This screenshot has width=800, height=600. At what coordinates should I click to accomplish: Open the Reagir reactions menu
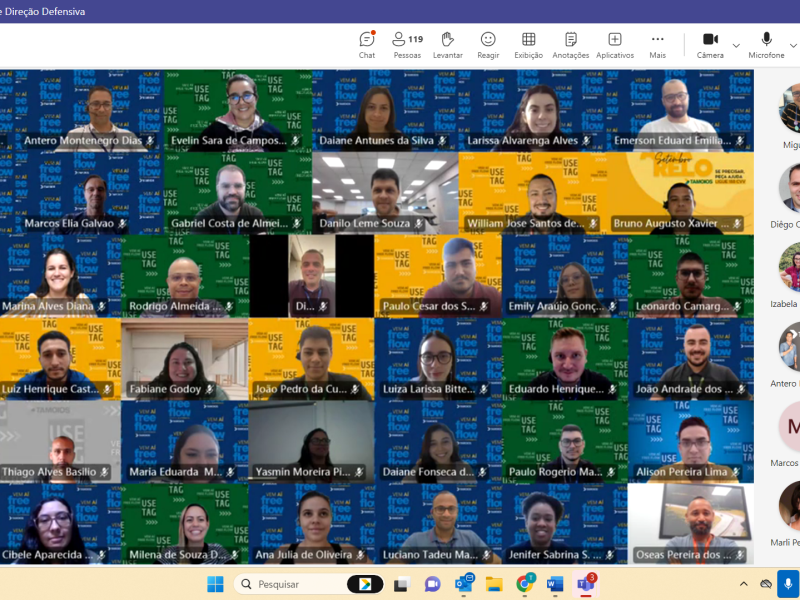pyautogui.click(x=488, y=44)
